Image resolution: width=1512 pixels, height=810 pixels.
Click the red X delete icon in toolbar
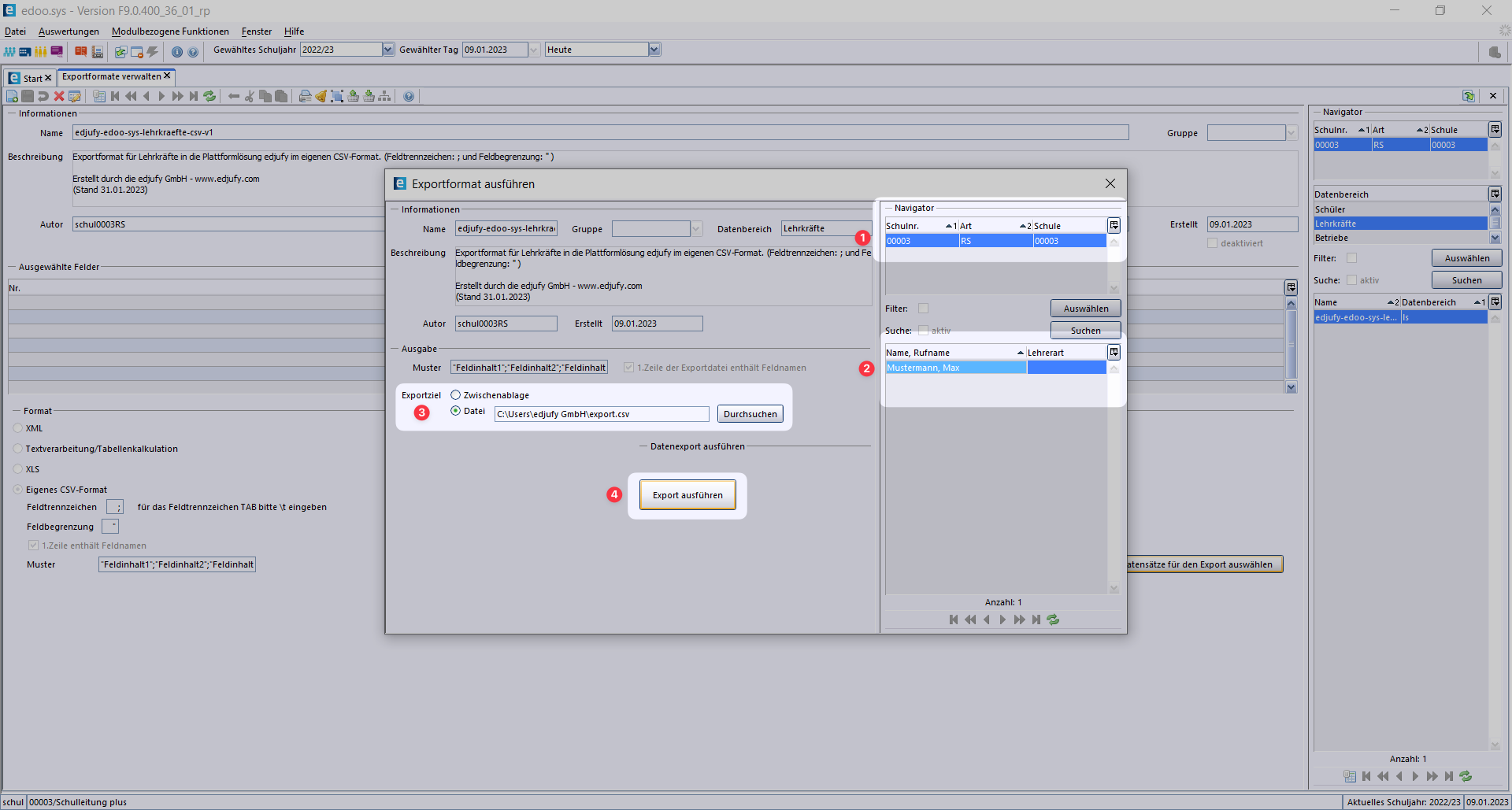(59, 96)
